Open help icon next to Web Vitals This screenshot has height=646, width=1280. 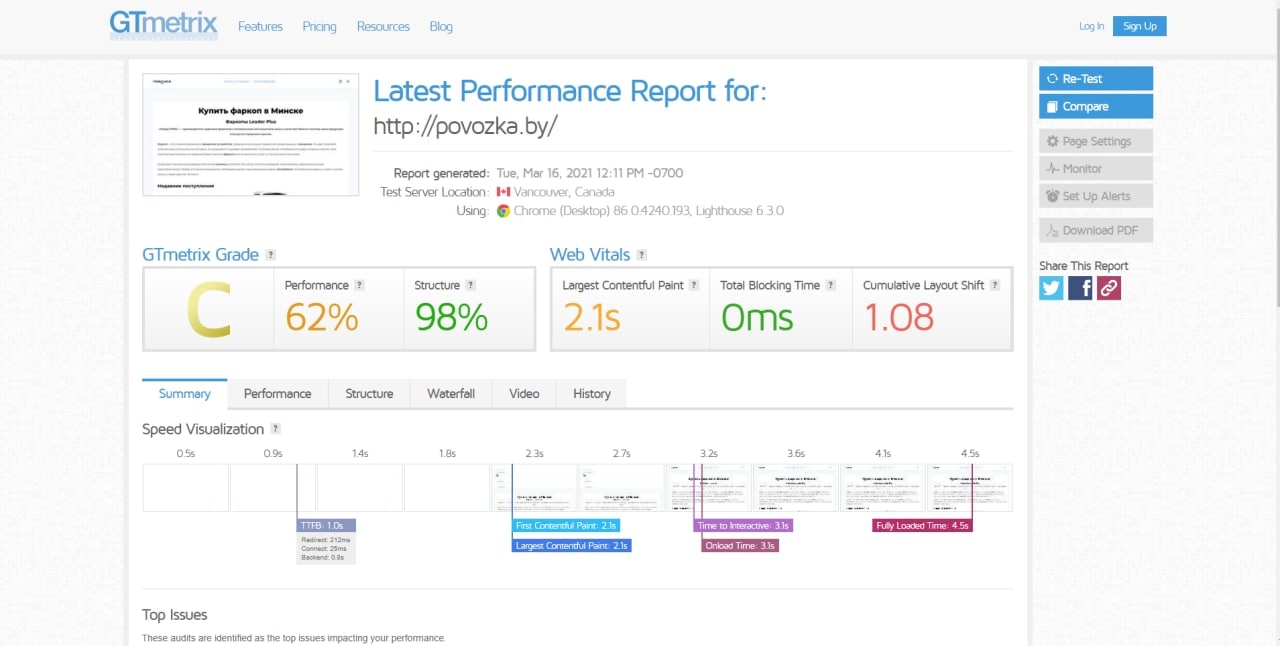[642, 255]
